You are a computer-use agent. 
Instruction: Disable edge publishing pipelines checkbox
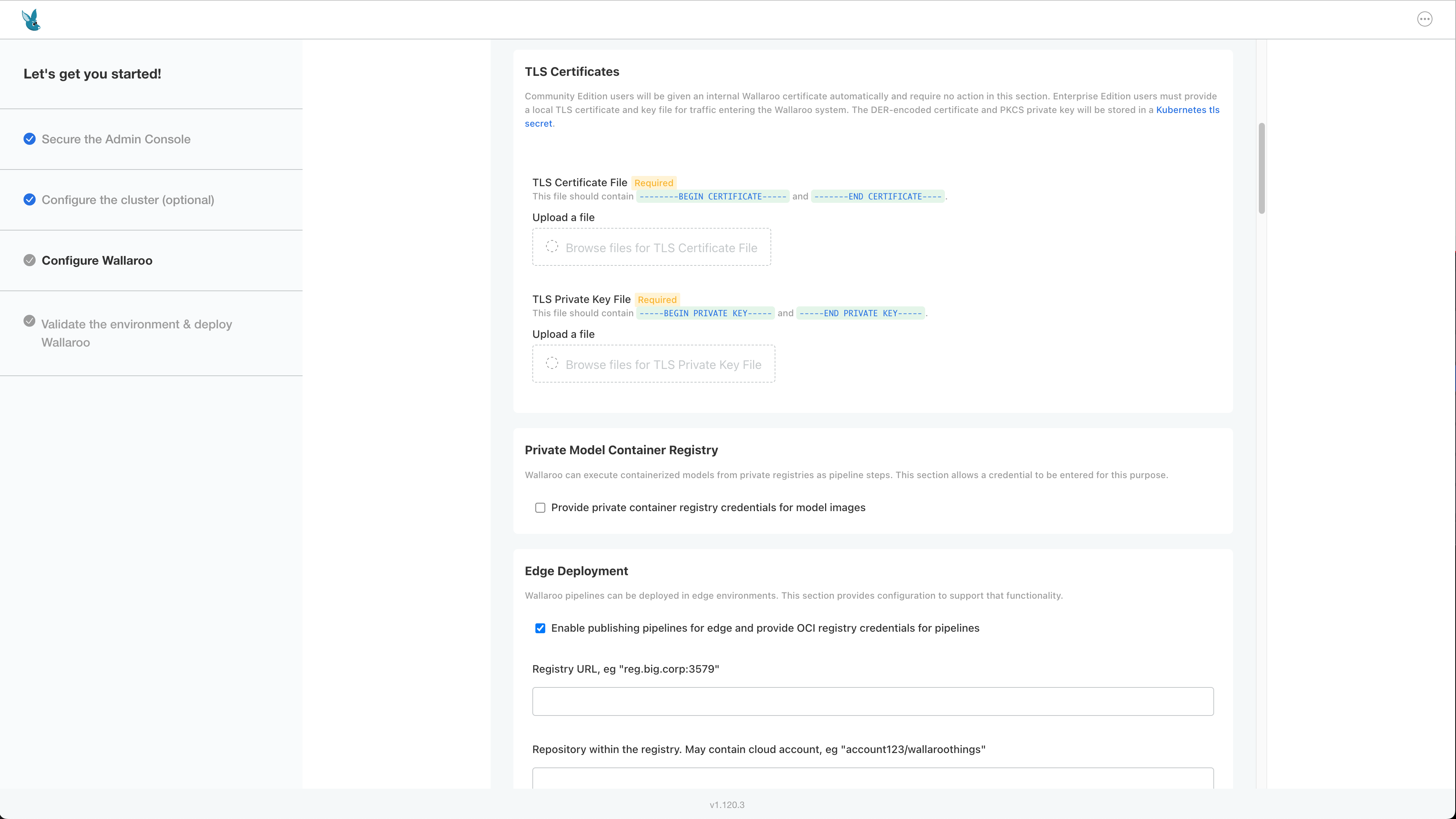540,628
